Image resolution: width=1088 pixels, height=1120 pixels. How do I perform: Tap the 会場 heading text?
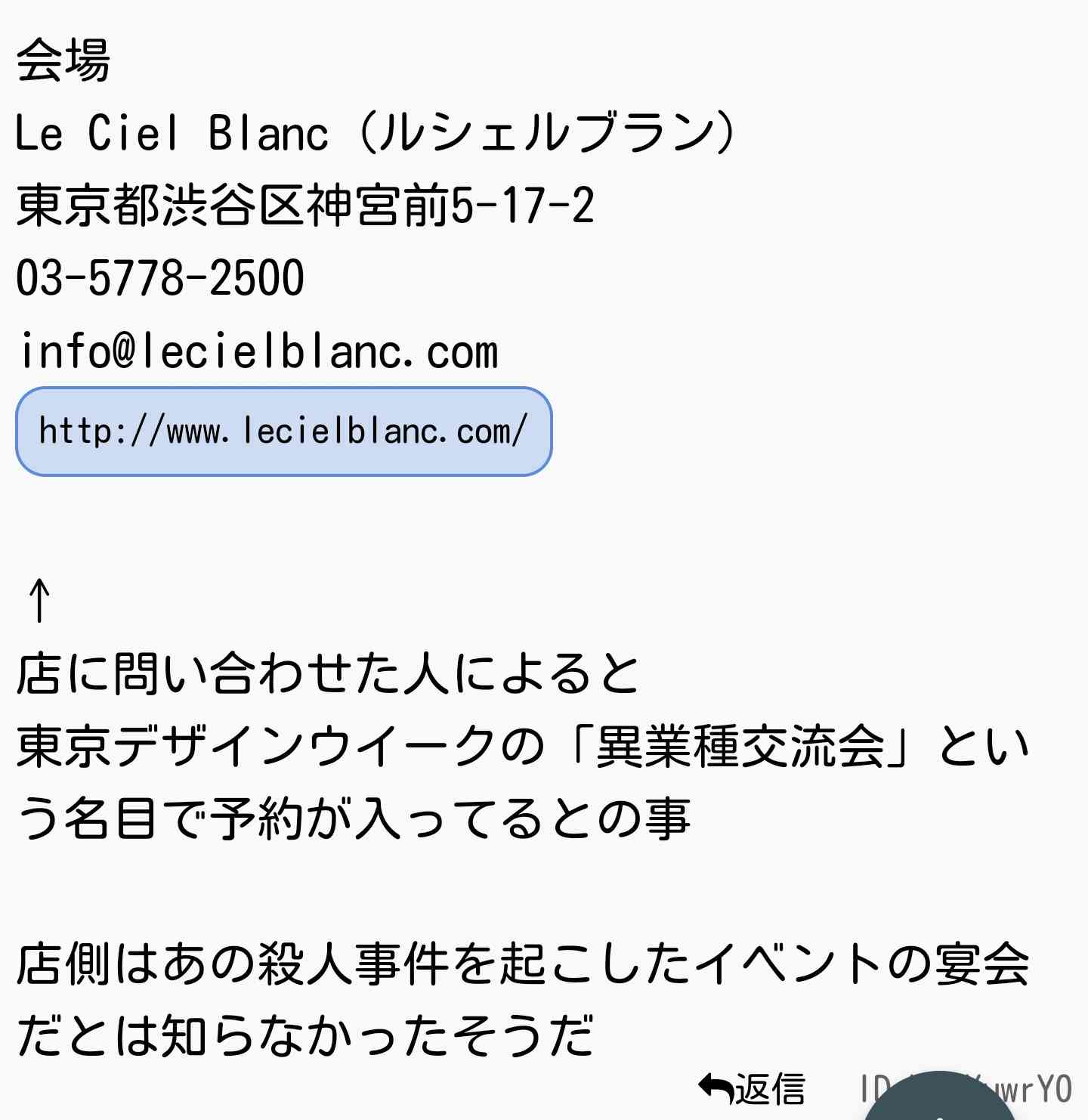(63, 59)
